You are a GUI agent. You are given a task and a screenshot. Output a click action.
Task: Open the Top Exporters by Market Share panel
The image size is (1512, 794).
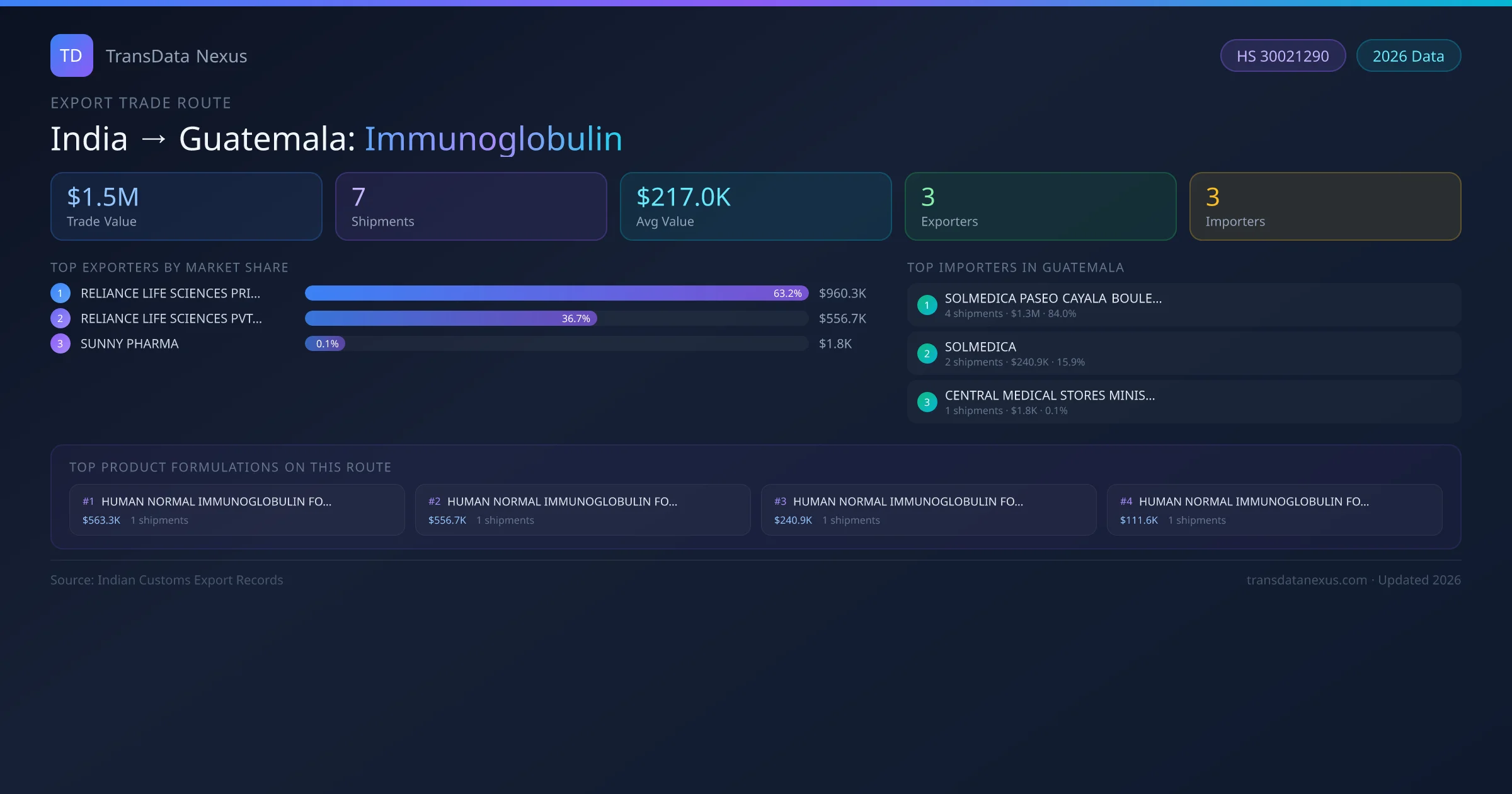coord(170,267)
